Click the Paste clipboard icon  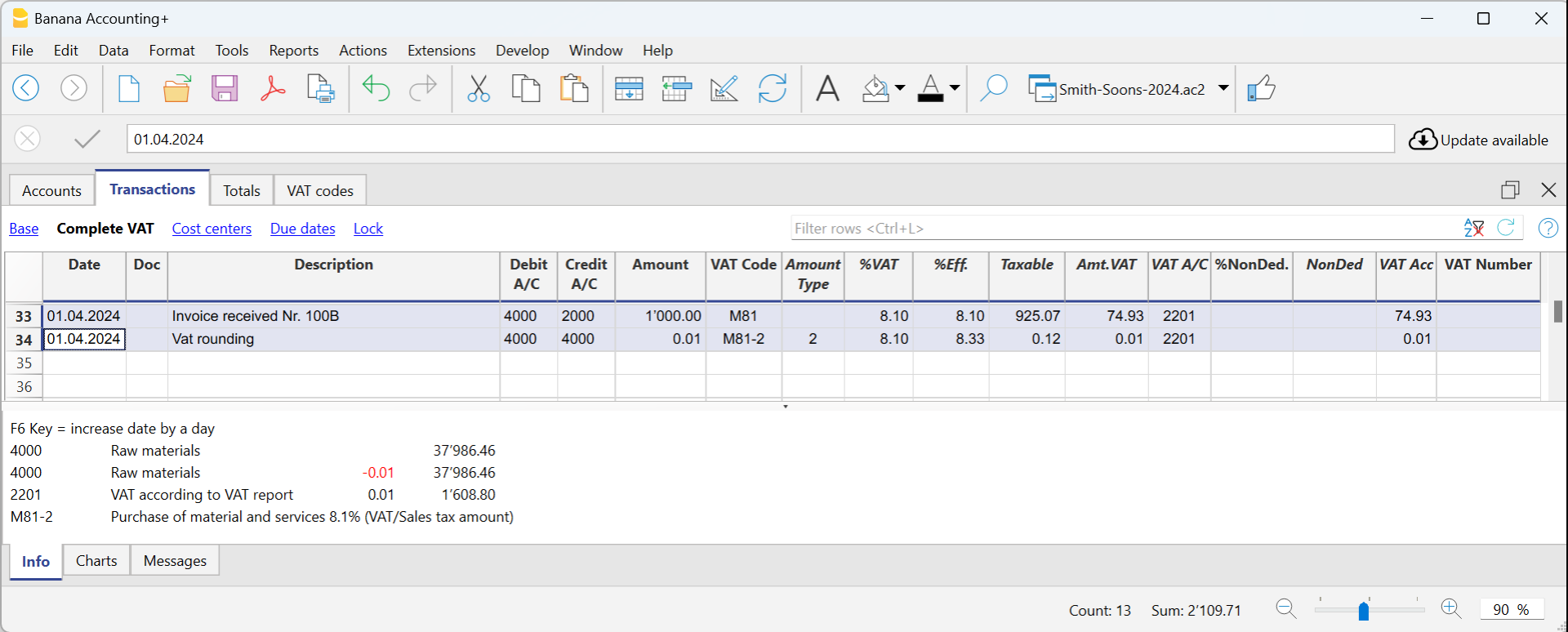pyautogui.click(x=574, y=88)
